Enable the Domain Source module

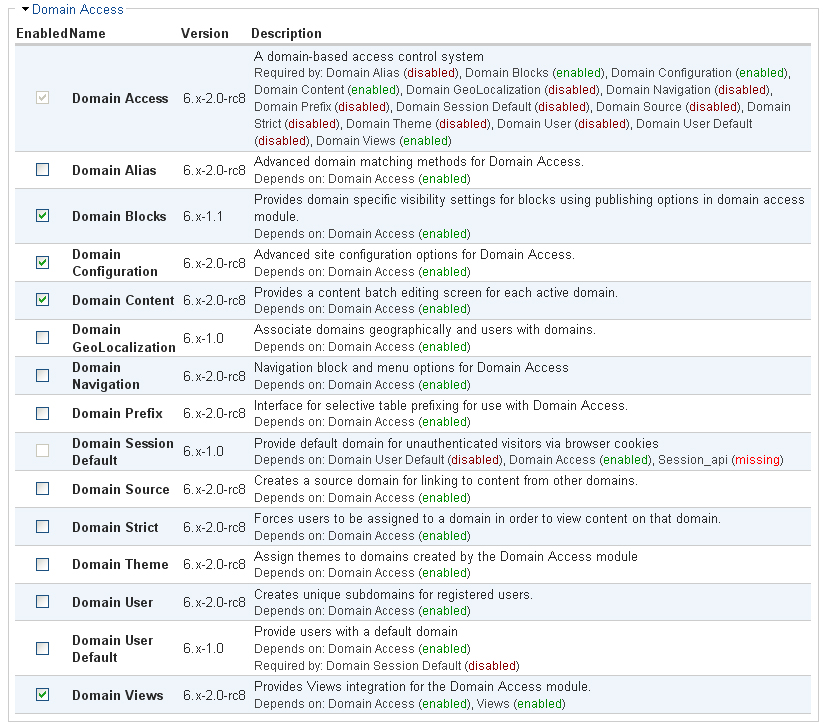pos(42,489)
